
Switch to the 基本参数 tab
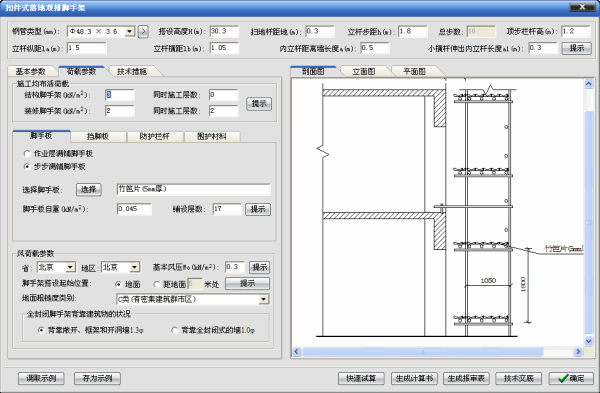[31, 71]
